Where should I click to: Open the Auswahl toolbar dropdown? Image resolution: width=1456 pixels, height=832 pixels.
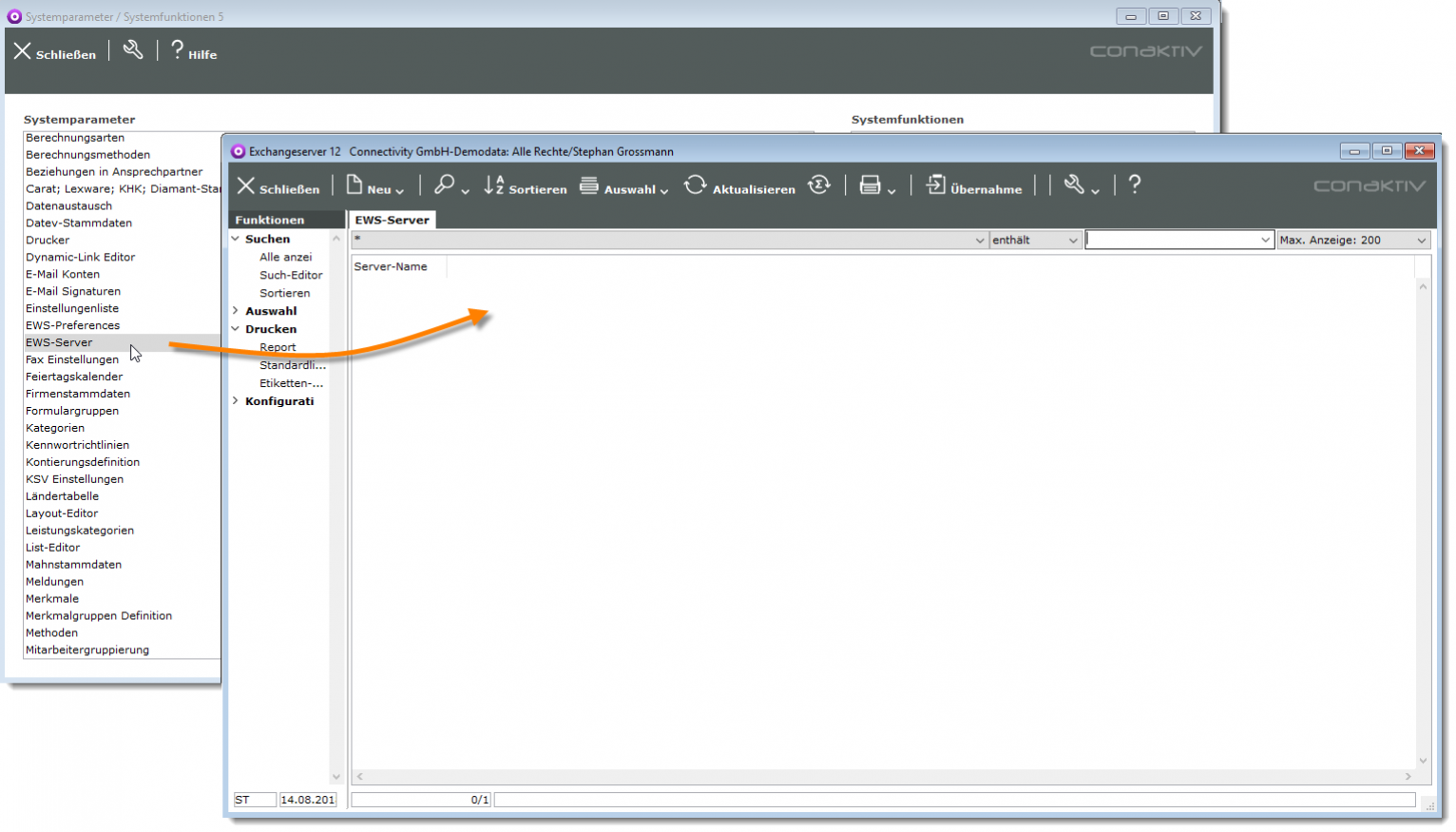[623, 187]
